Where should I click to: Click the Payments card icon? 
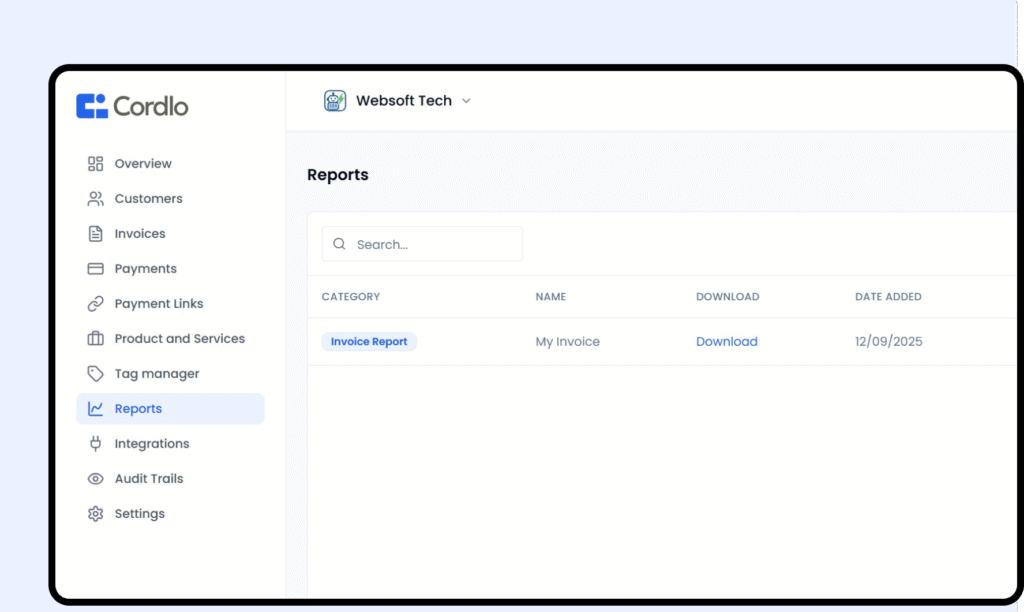(x=96, y=269)
